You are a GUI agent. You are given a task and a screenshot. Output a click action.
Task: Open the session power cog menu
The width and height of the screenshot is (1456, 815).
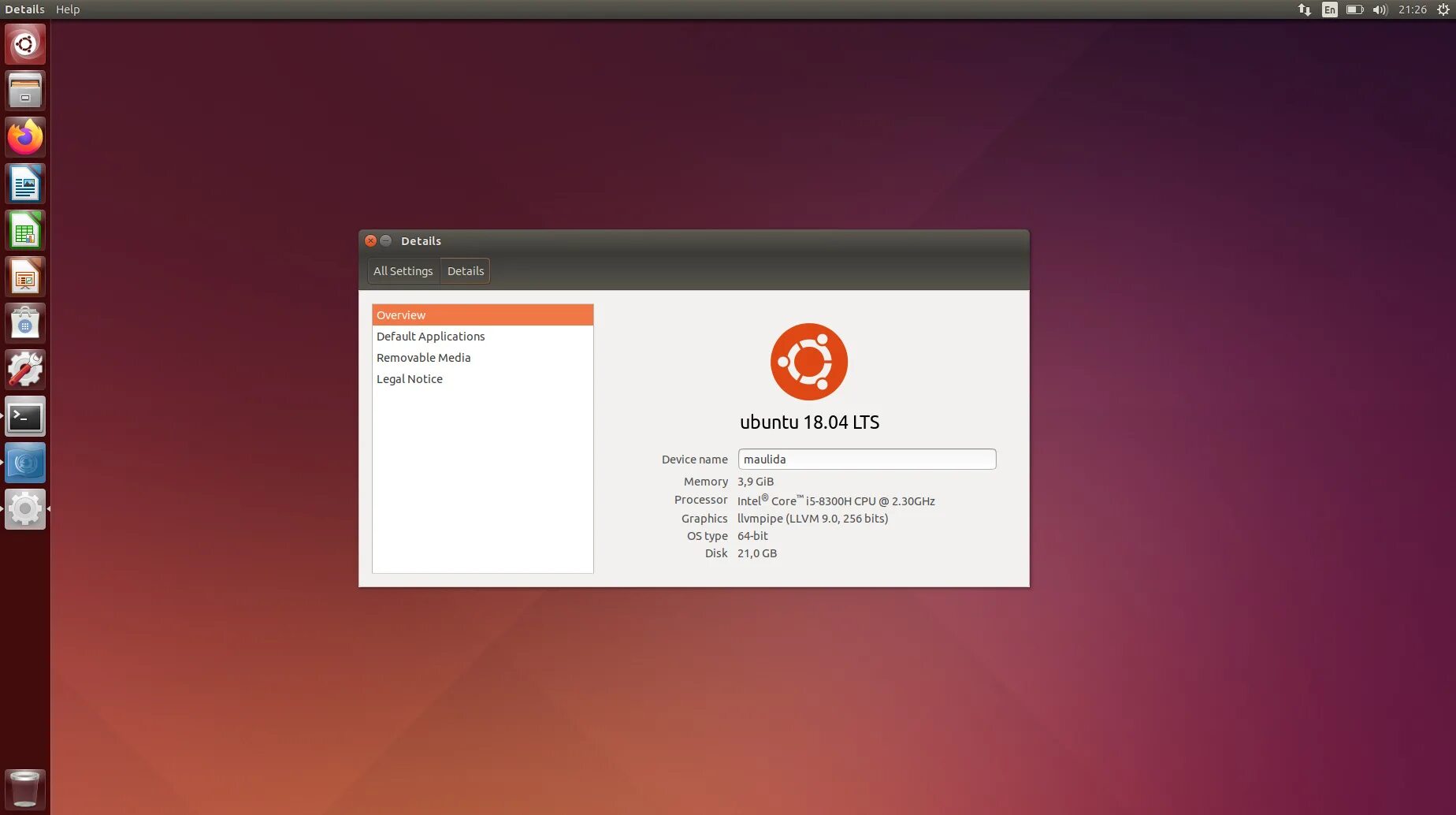click(1443, 9)
